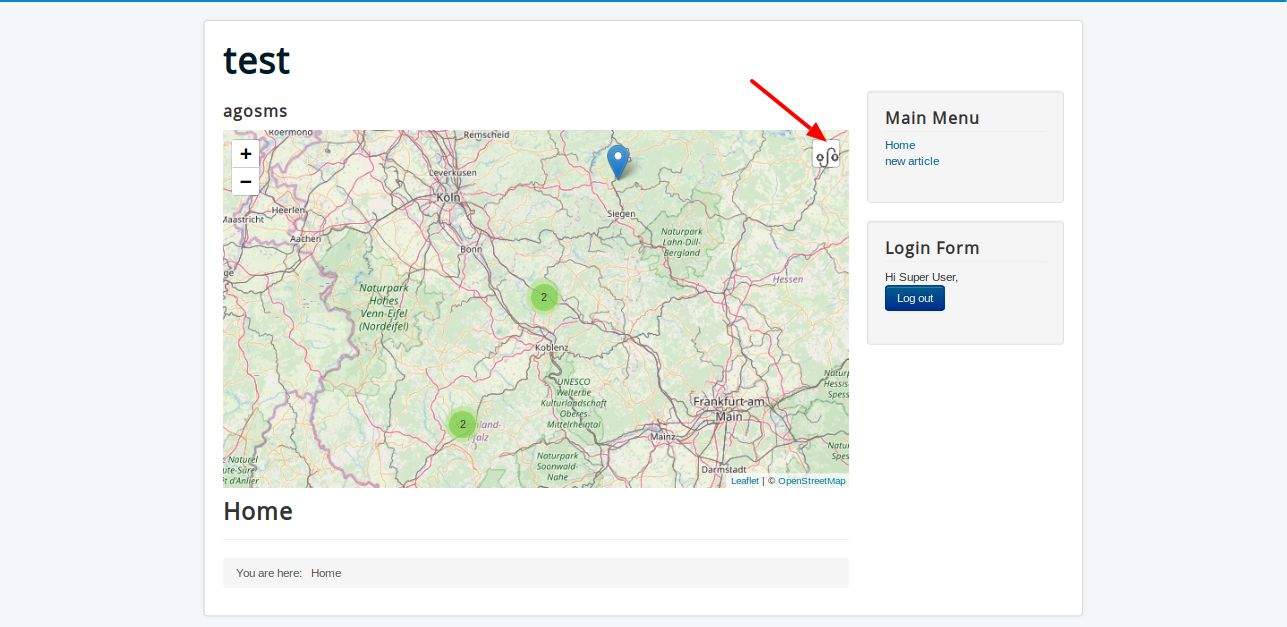This screenshot has height=627, width=1287.
Task: Click the agosms module heading
Action: [x=255, y=111]
